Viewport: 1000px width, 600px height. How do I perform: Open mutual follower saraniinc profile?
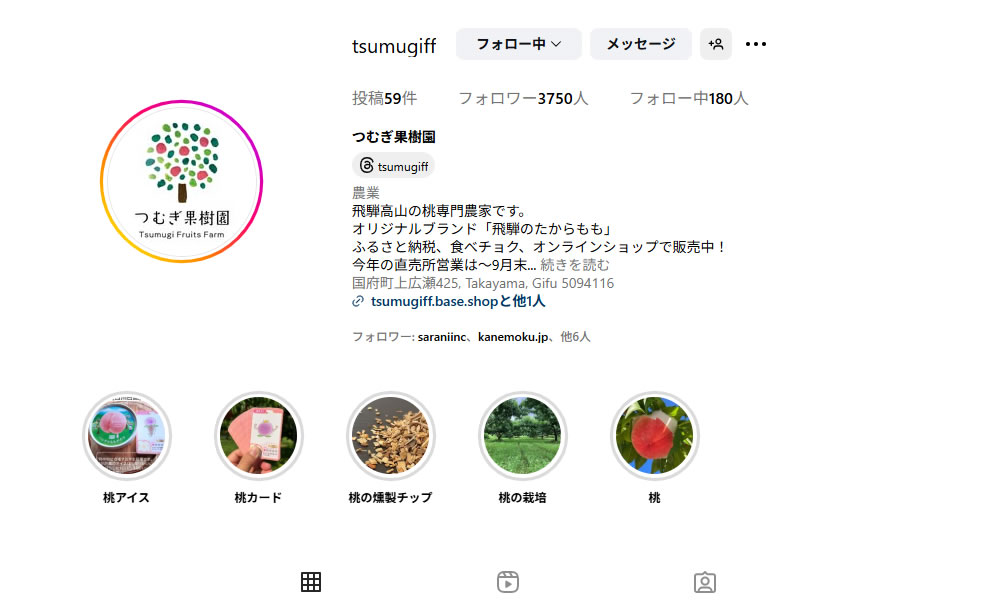click(x=442, y=337)
